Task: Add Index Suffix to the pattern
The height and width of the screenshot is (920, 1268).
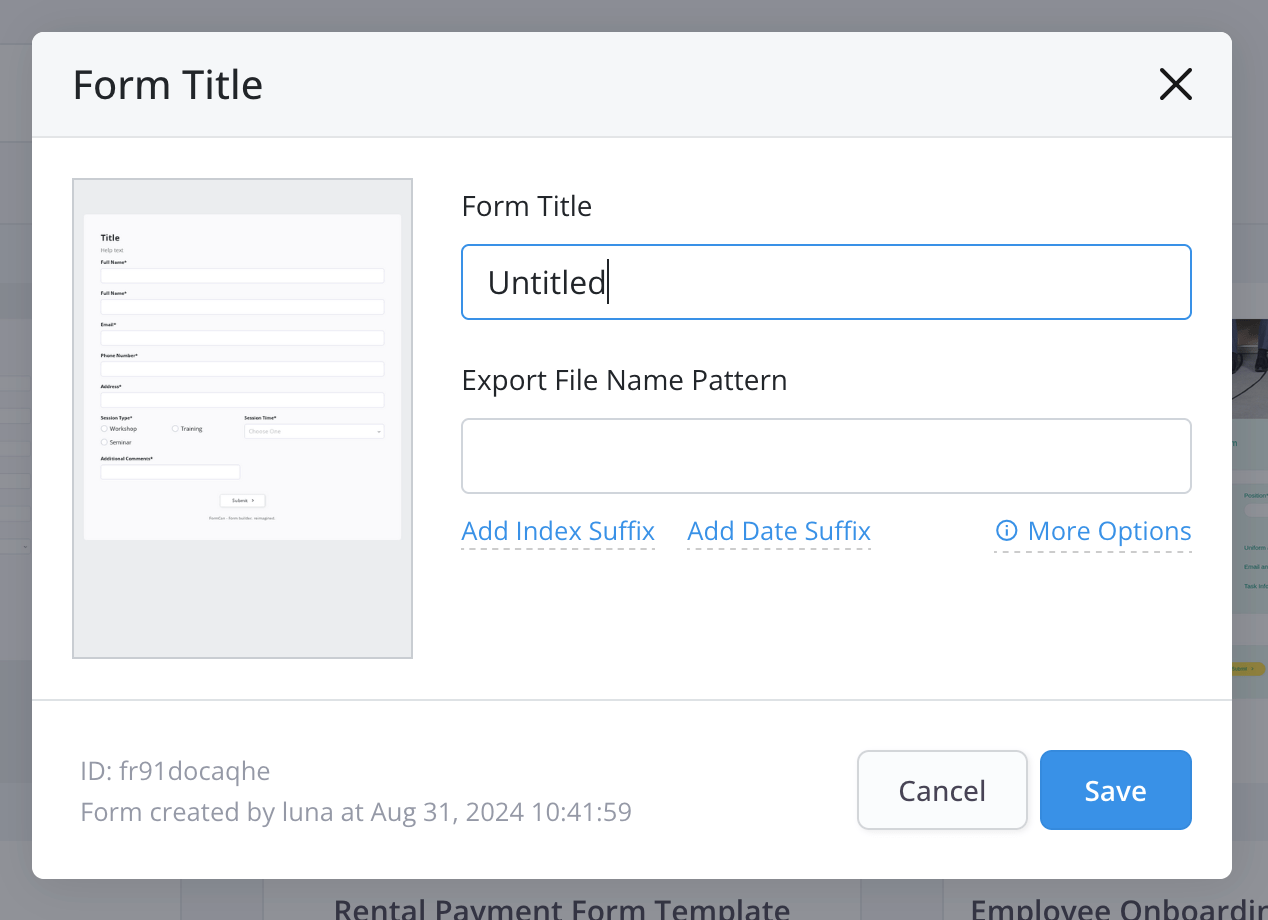Action: coord(558,531)
